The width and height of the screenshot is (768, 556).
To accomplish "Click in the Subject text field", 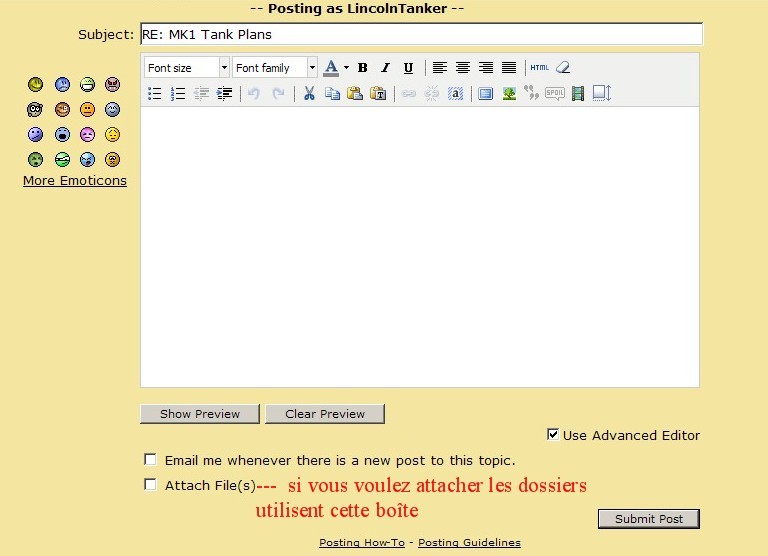I will pyautogui.click(x=420, y=34).
